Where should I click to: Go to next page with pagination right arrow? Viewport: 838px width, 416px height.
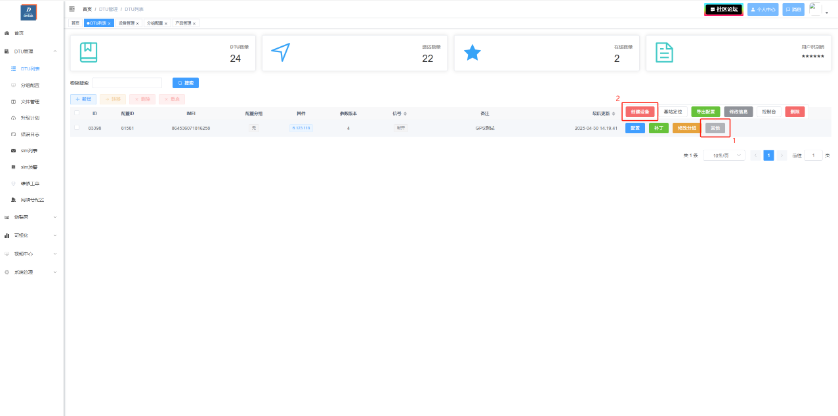[x=782, y=155]
